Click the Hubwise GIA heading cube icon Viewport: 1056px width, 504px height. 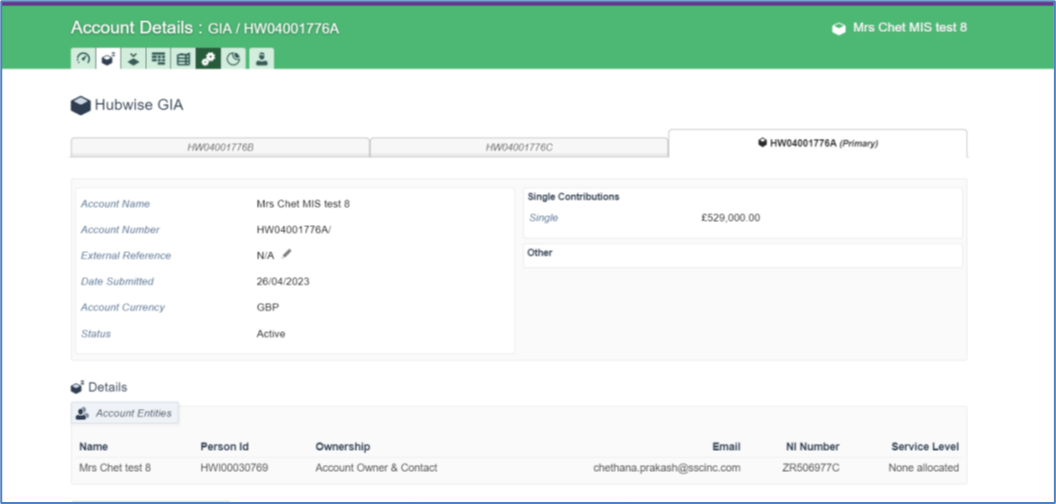tap(81, 106)
